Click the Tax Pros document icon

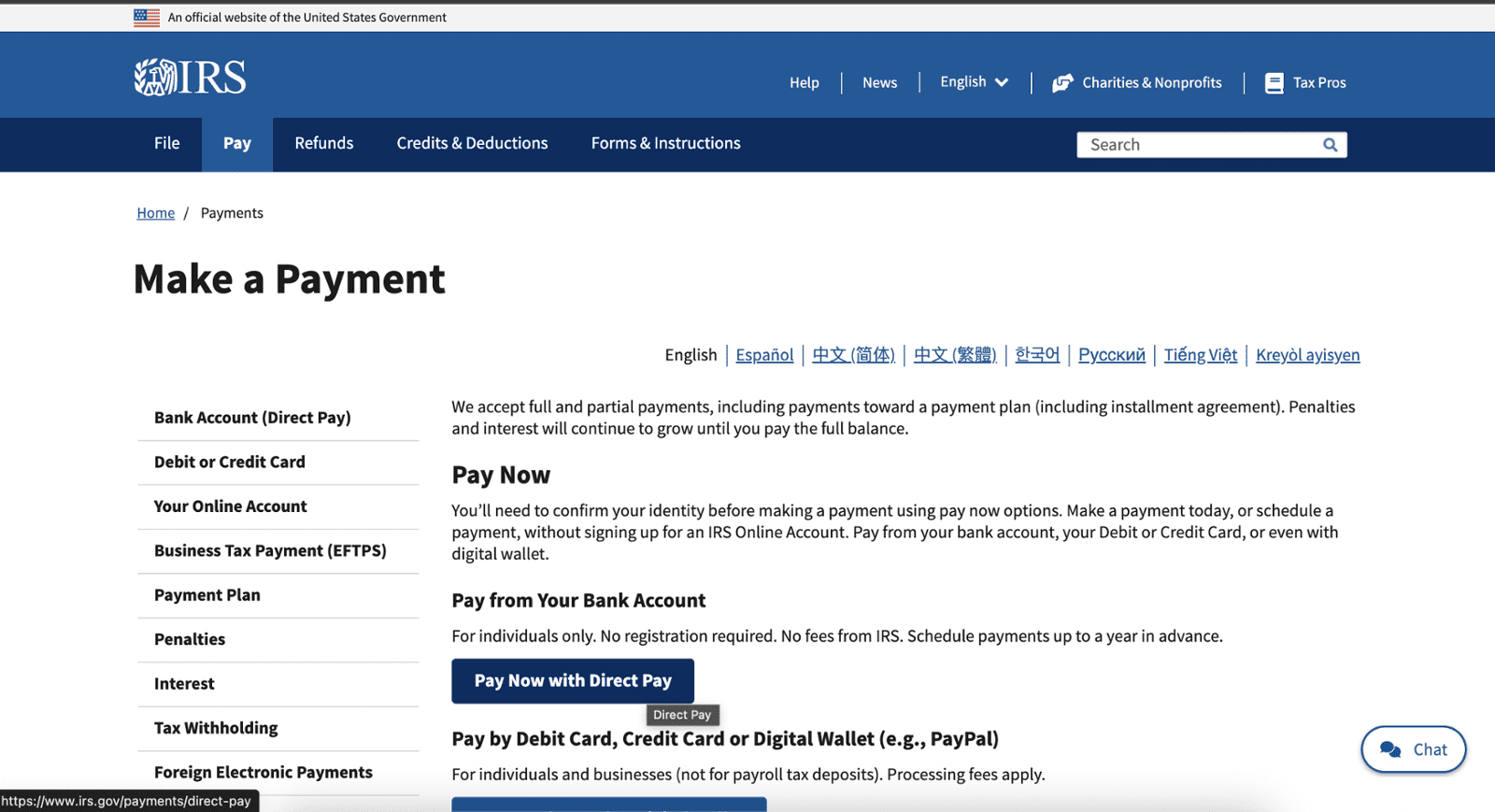[1274, 83]
